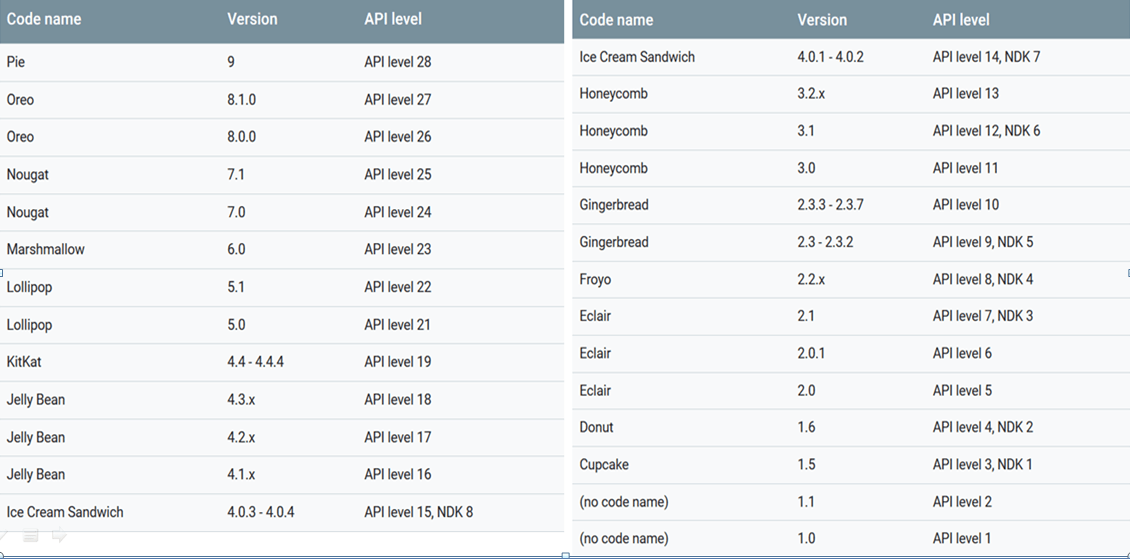Click the left table's Version header
Viewport: 1130px width, 559px height.
252,19
